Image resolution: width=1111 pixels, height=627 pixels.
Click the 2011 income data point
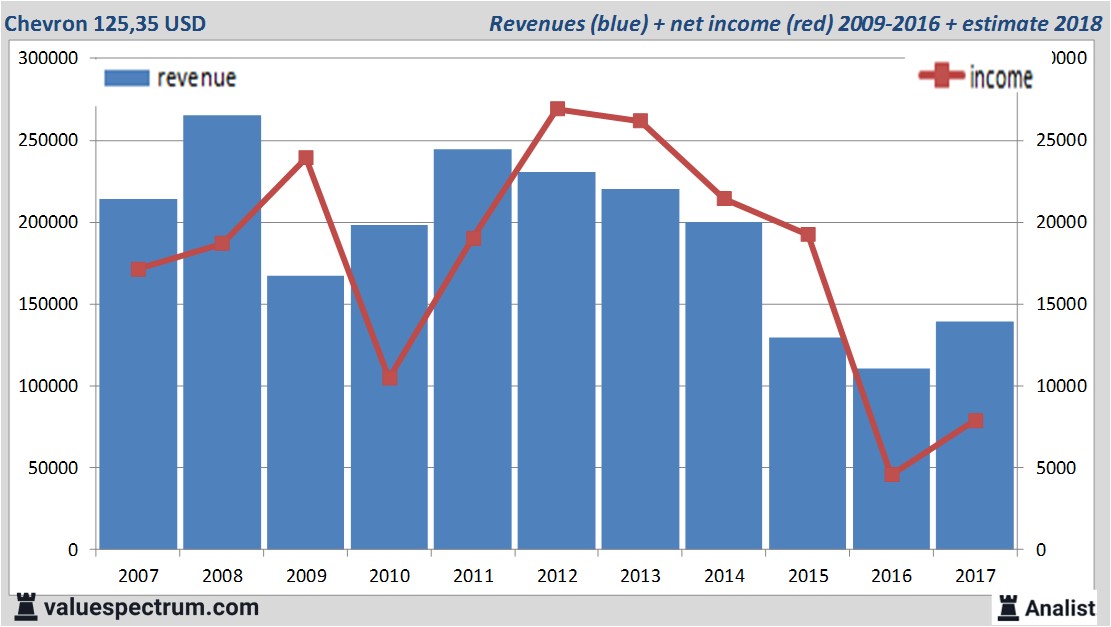click(474, 238)
